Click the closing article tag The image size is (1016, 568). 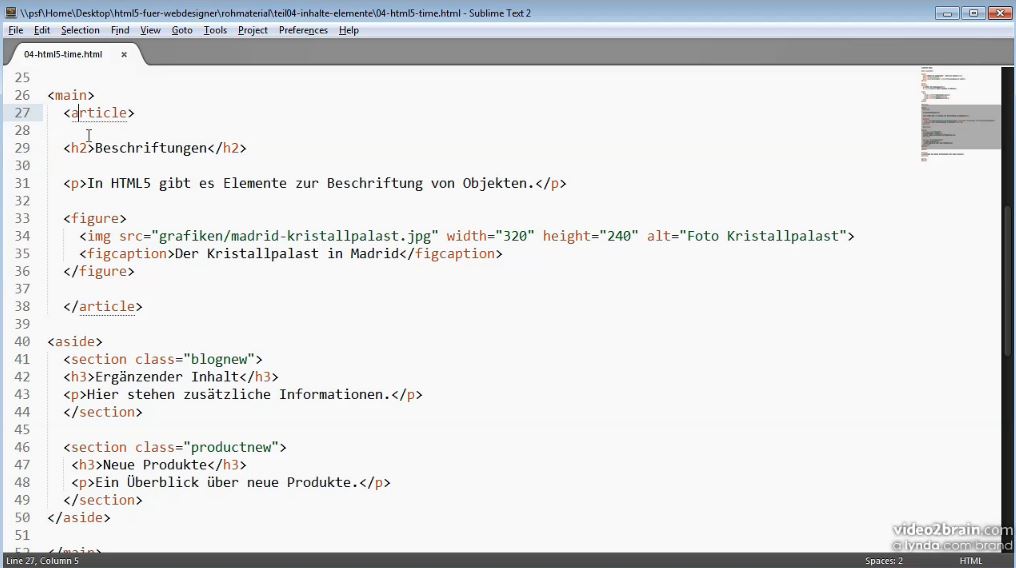click(x=103, y=306)
